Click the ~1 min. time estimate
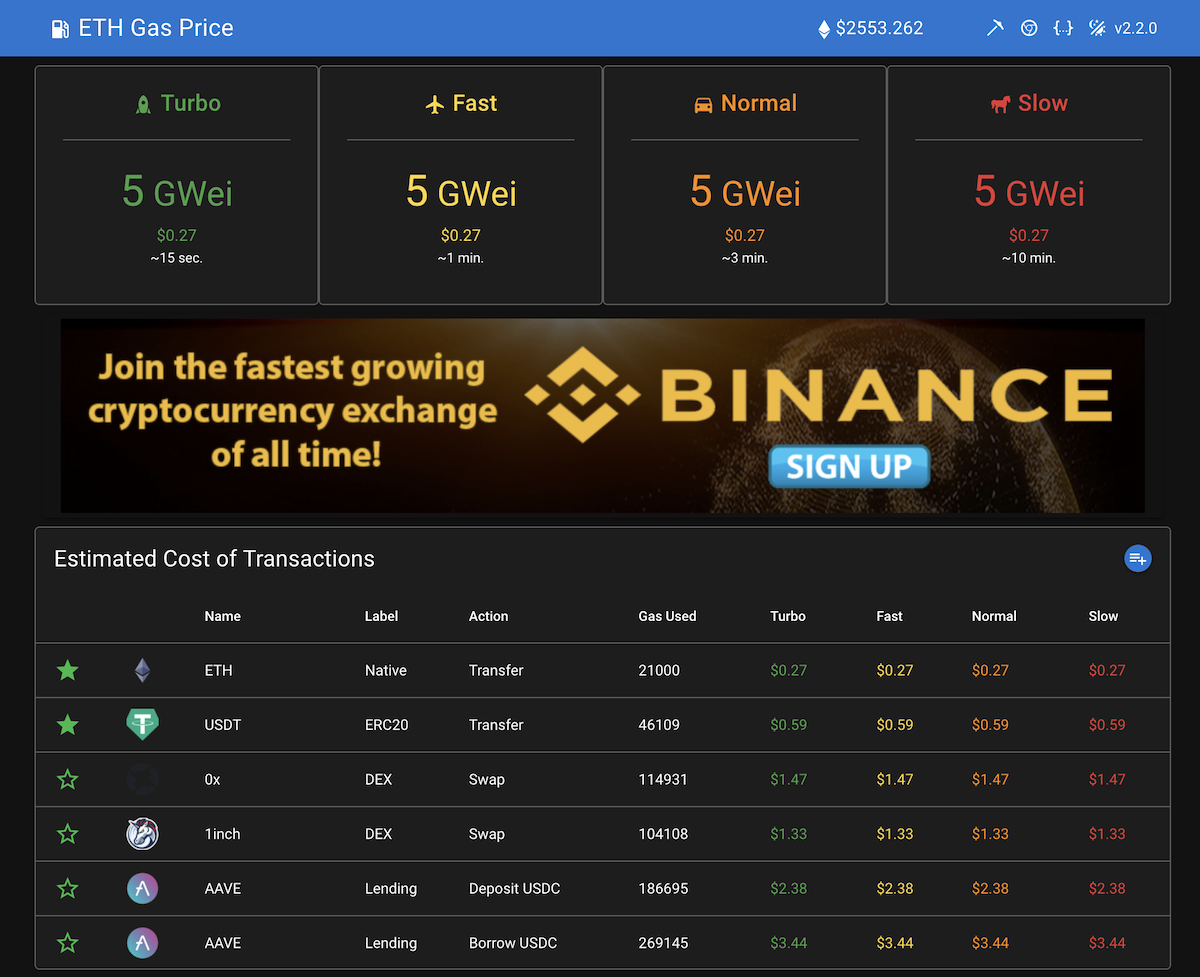Viewport: 1200px width, 977px height. tap(461, 258)
